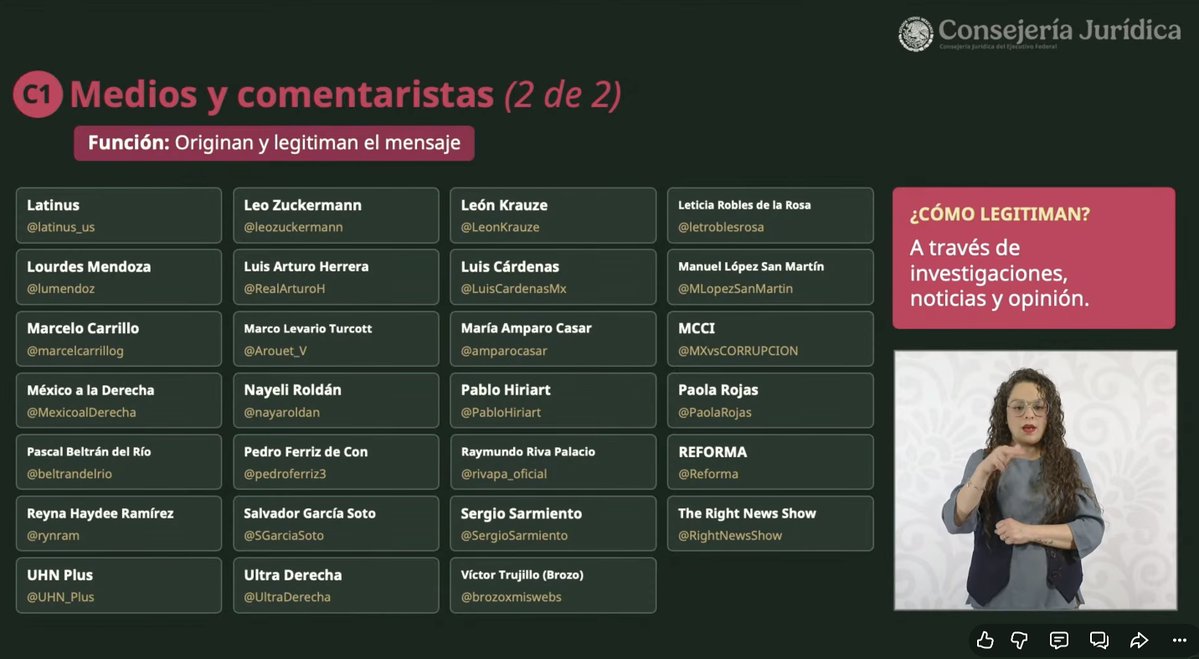Select the Marco Levario Turcott card
This screenshot has height=659, width=1199.
pyautogui.click(x=336, y=339)
